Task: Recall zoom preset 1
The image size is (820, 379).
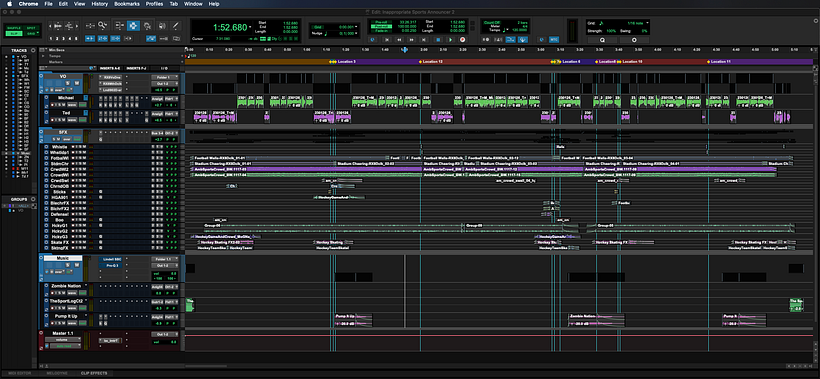Action: (x=51, y=39)
